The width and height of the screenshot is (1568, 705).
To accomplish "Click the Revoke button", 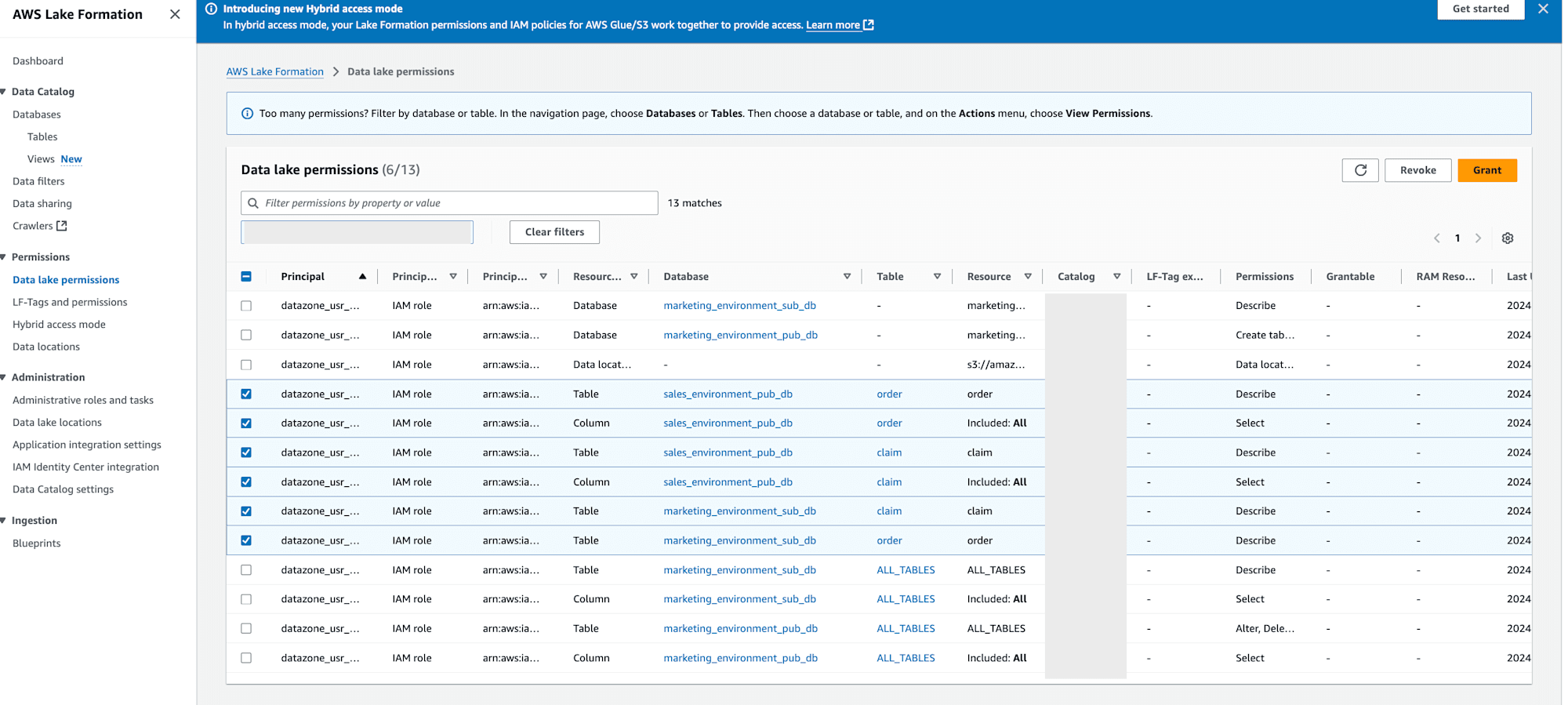I will click(1418, 170).
